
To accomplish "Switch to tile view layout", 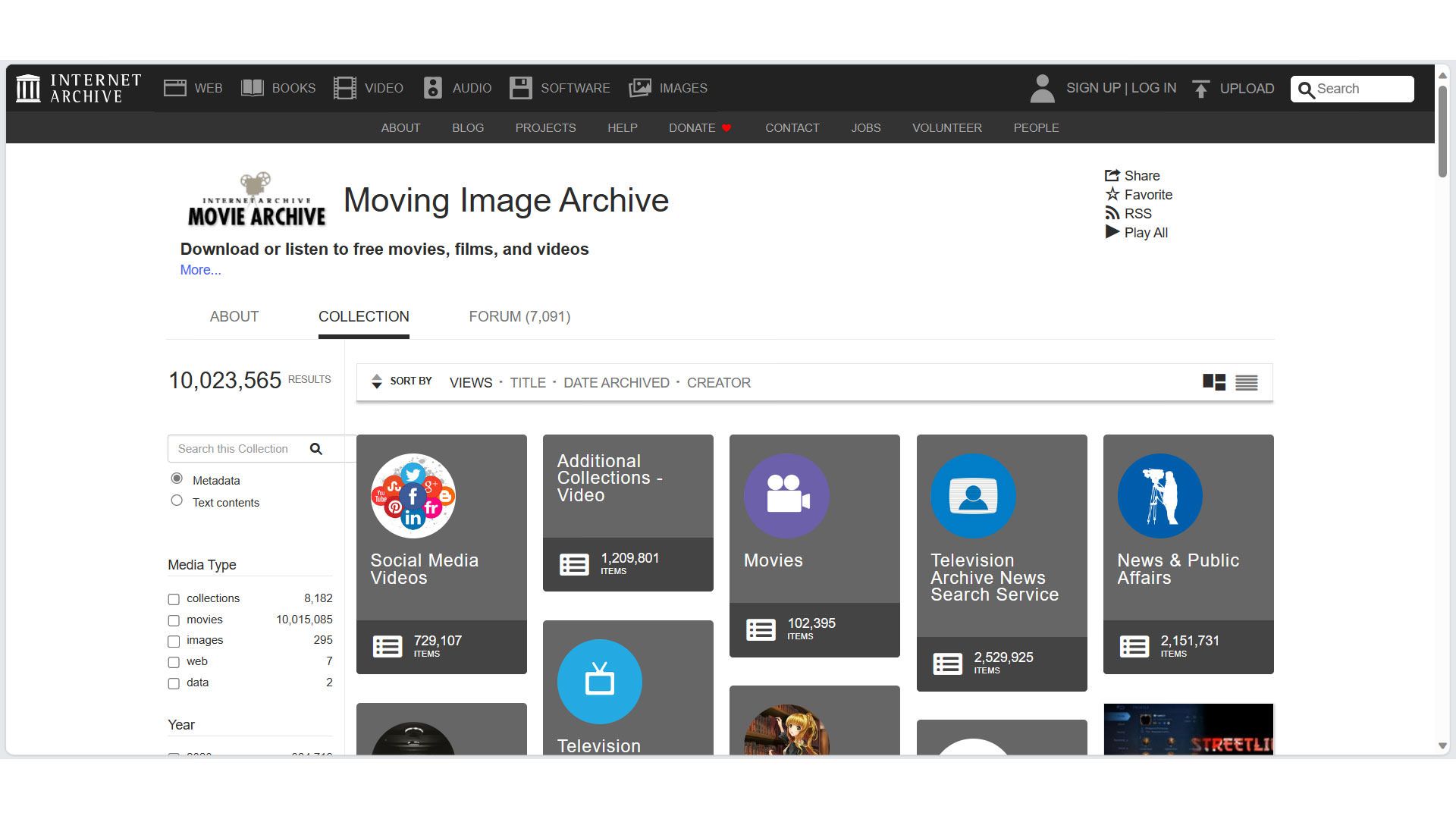I will [1214, 383].
